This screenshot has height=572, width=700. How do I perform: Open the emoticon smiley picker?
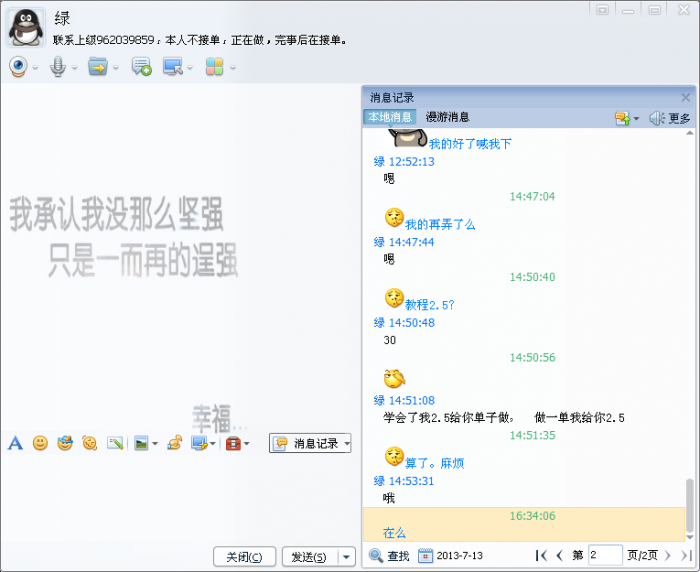click(x=40, y=443)
